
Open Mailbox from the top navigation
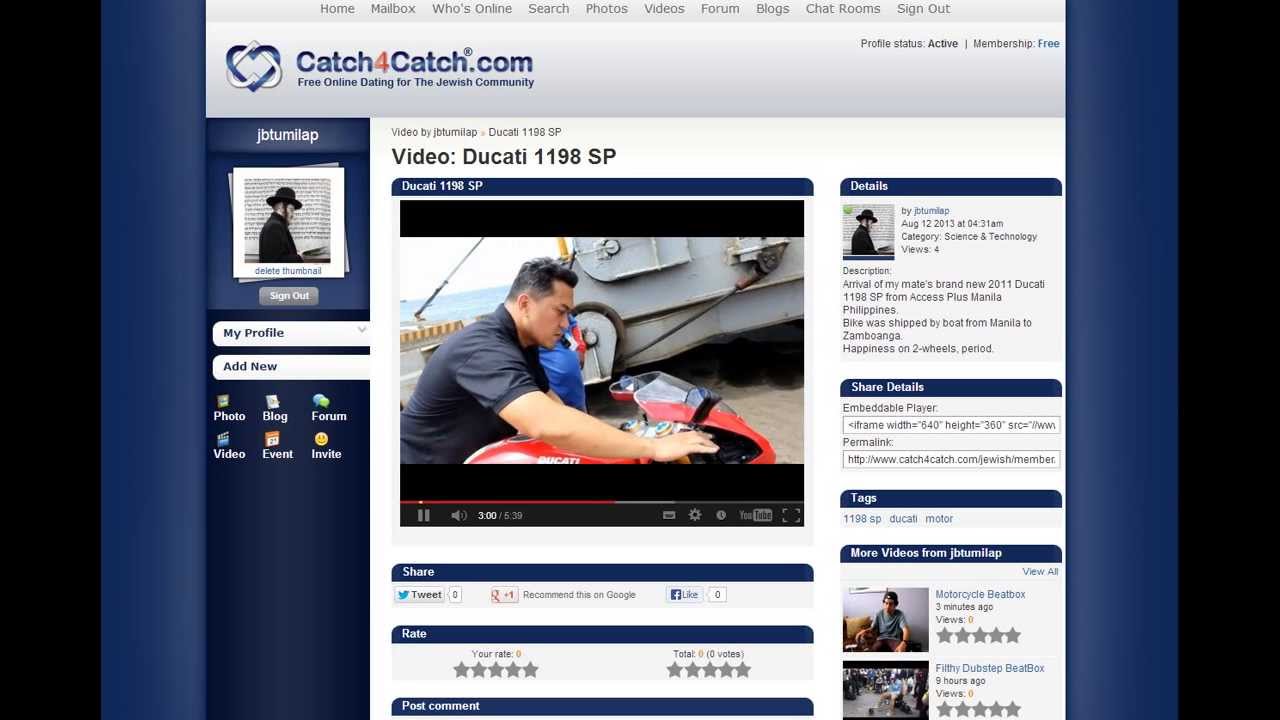tap(393, 9)
